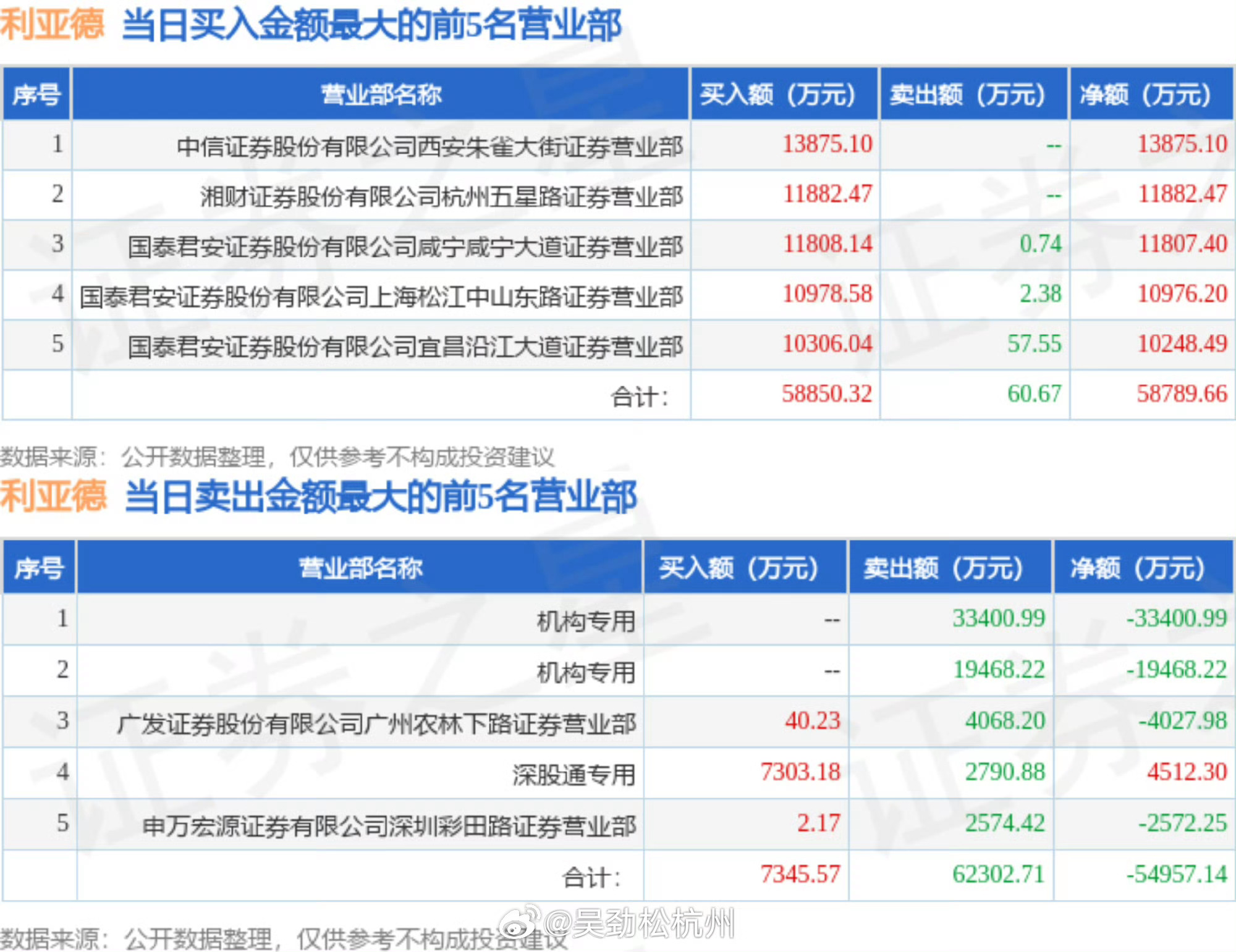
Task: Click the buy amount 2.17
Action: [818, 823]
